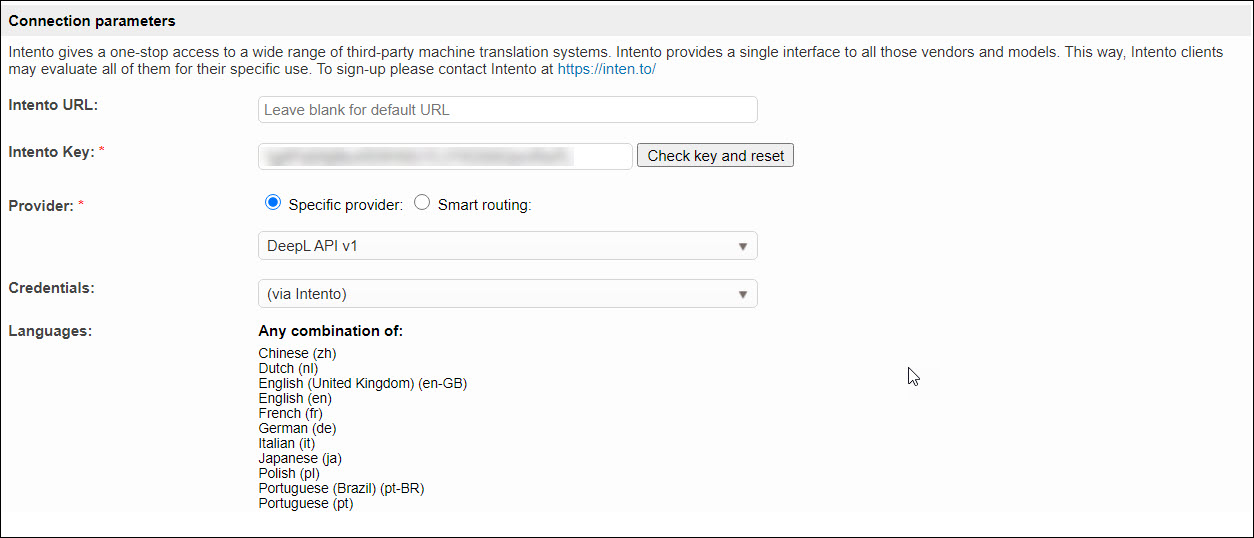Open the https://inten.to/ link

tap(606, 70)
